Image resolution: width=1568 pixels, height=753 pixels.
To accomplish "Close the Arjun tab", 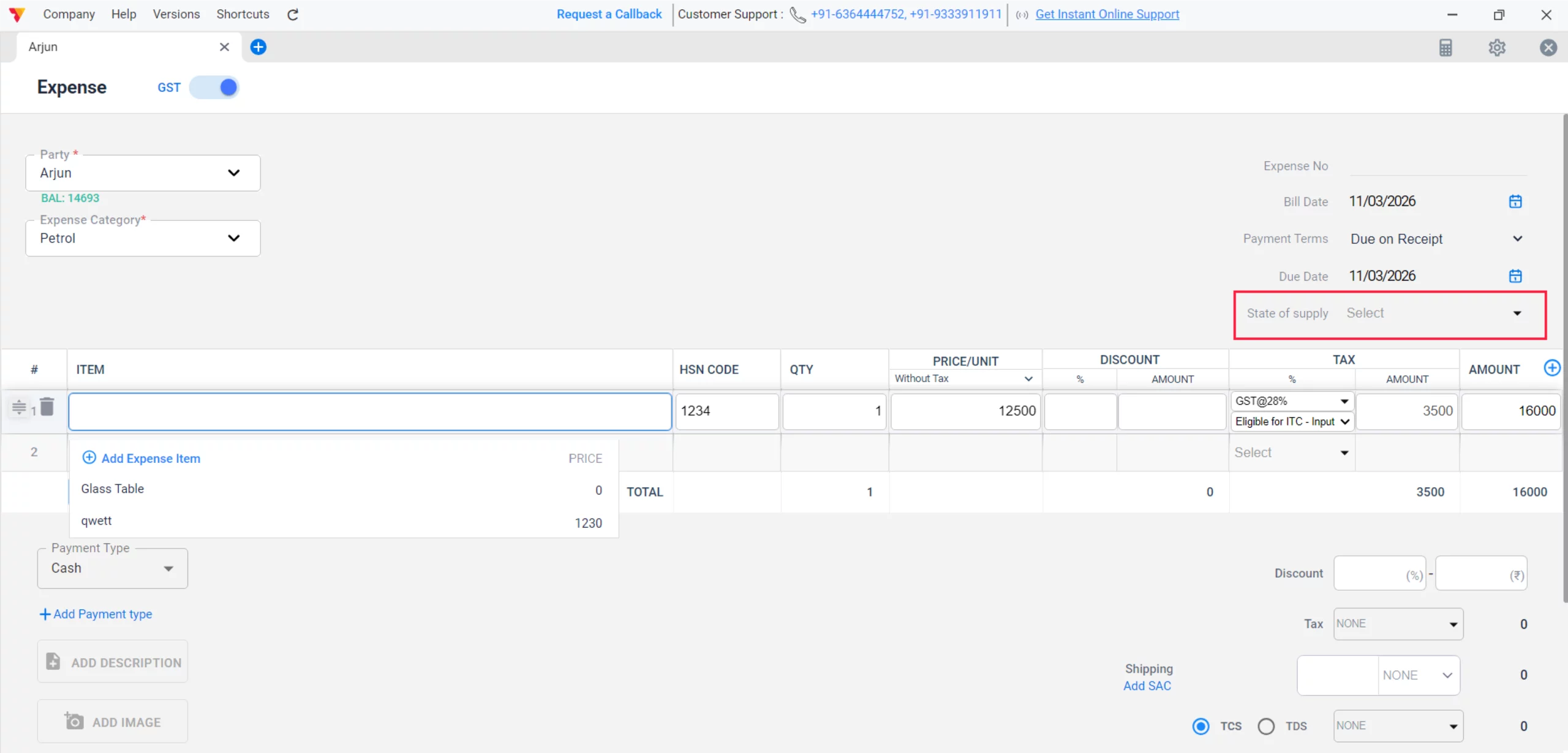I will [224, 47].
